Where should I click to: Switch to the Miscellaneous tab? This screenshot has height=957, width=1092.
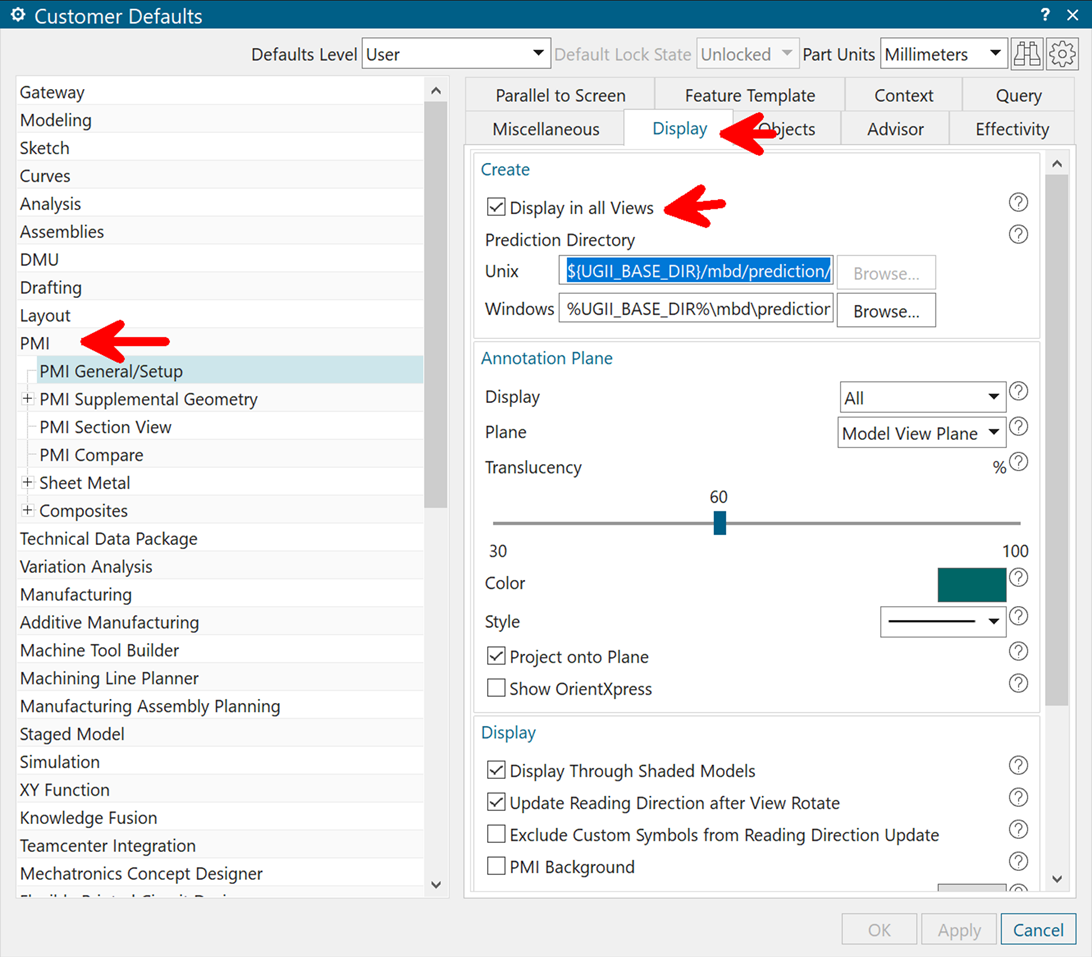pos(545,129)
